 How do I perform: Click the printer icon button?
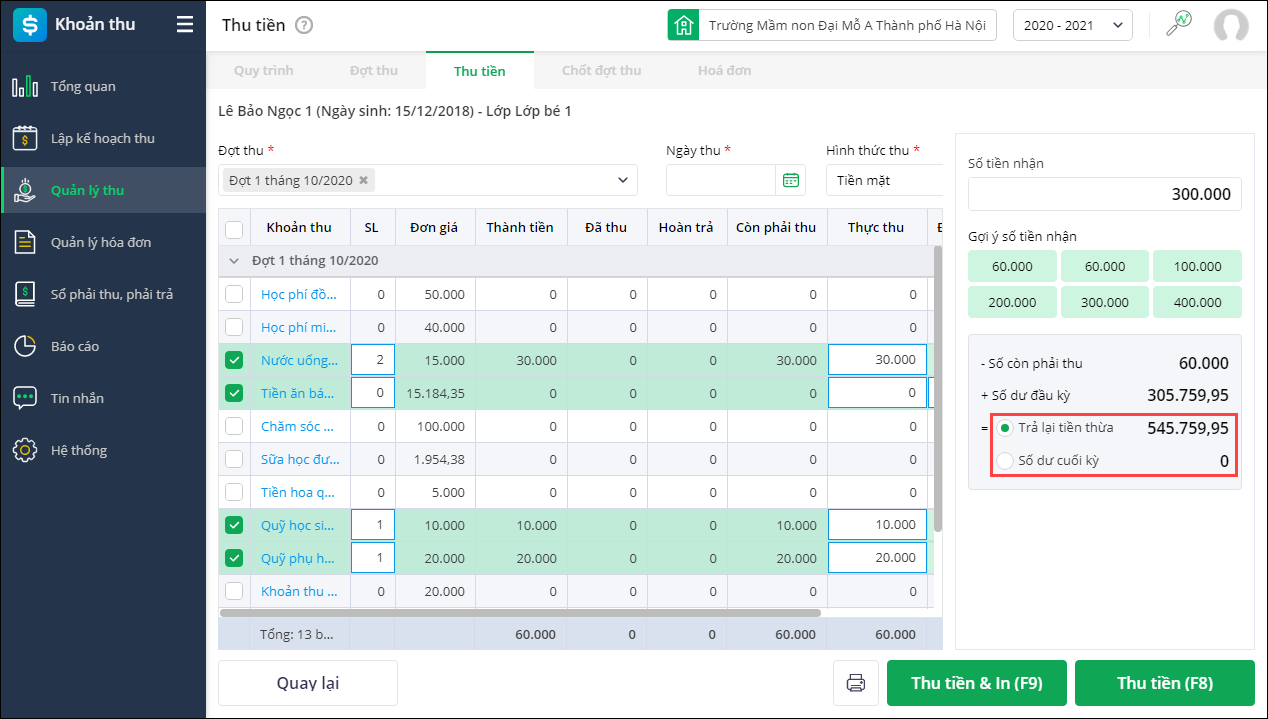855,683
